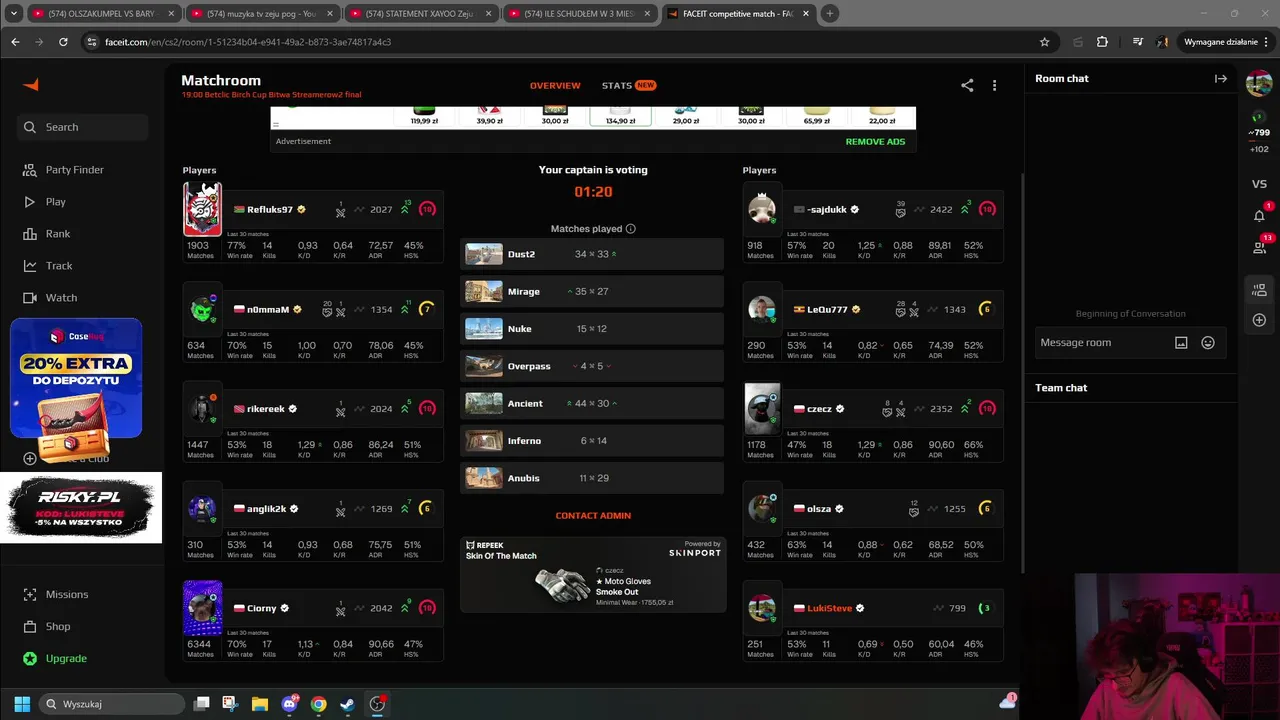Select the Mirage map row
This screenshot has height=720, width=1280.
click(592, 292)
